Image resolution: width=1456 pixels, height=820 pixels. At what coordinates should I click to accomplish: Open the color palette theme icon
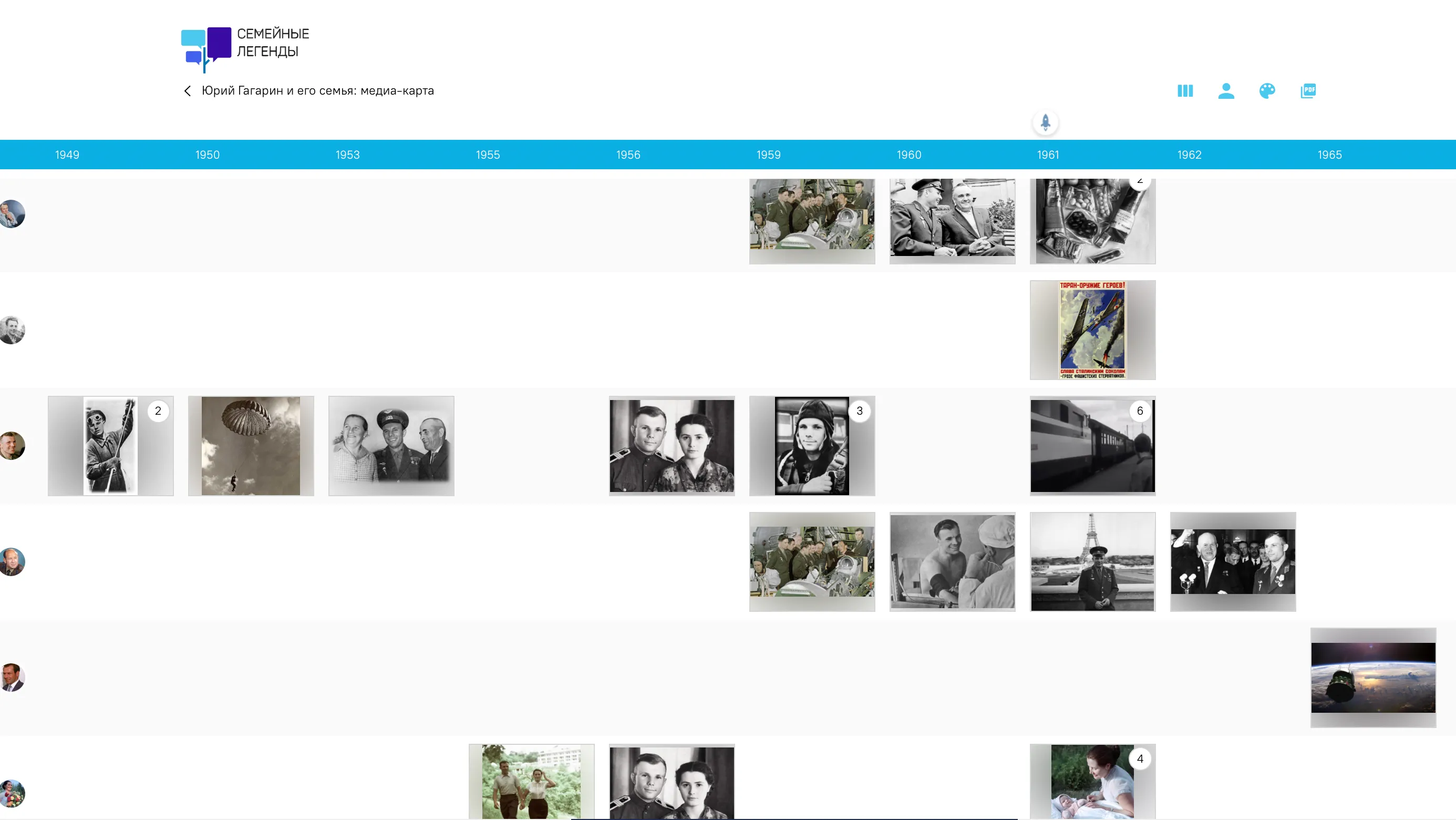(1267, 90)
